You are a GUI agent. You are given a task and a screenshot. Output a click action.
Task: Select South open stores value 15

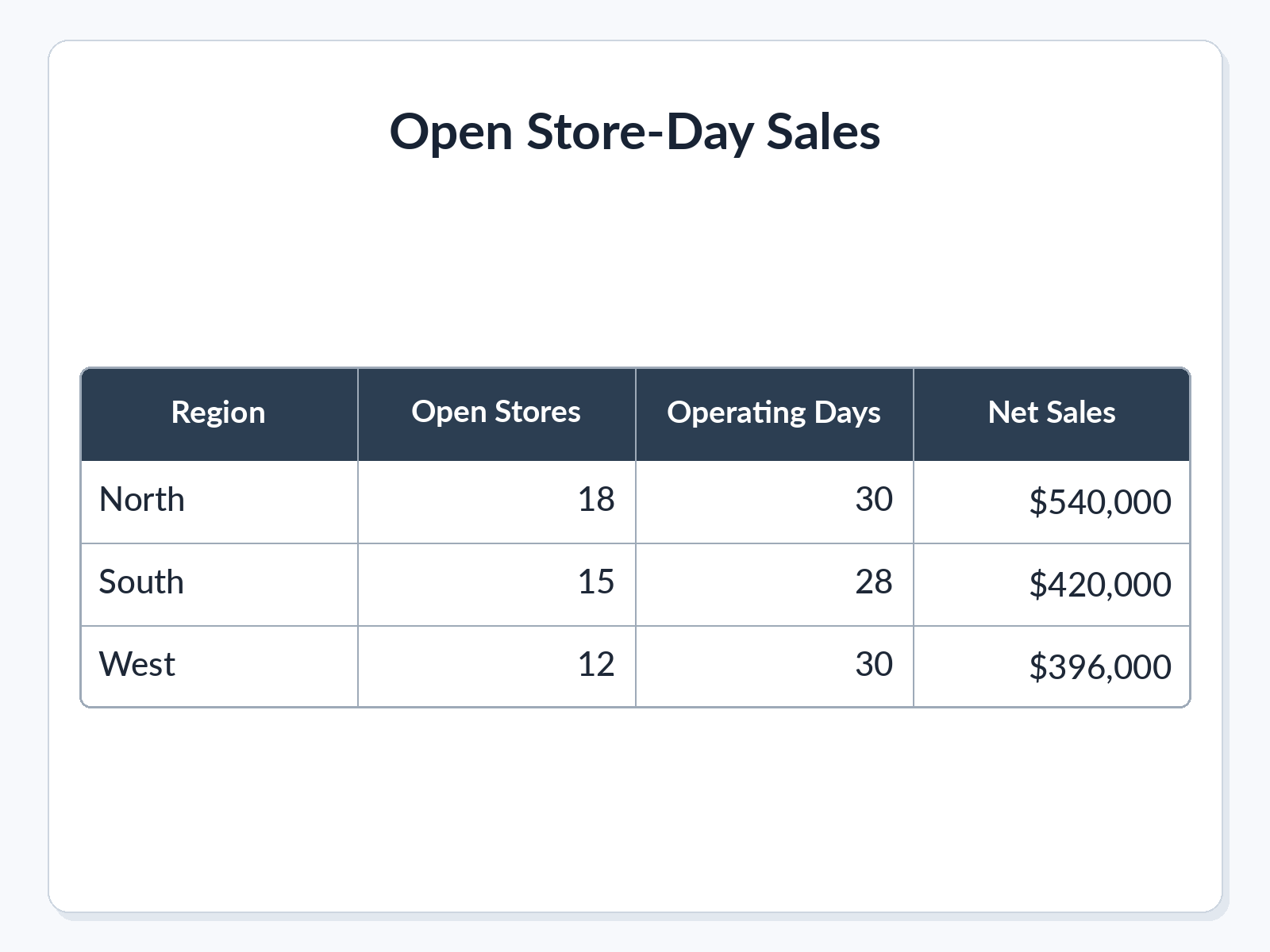(x=497, y=584)
